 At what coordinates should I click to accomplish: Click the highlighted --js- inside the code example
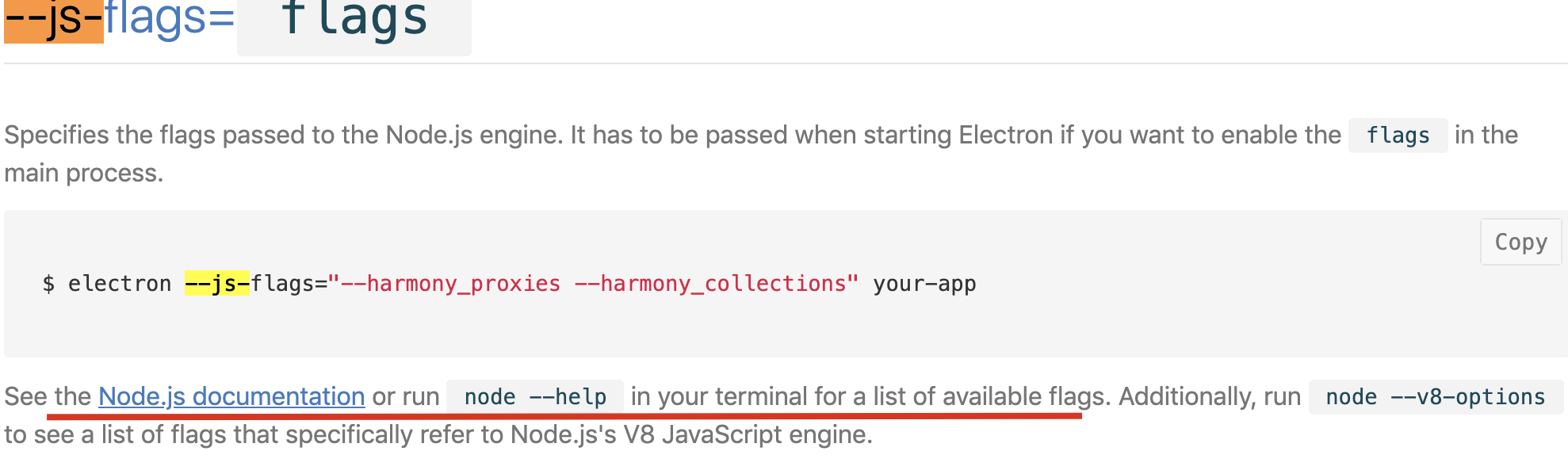pos(216,283)
